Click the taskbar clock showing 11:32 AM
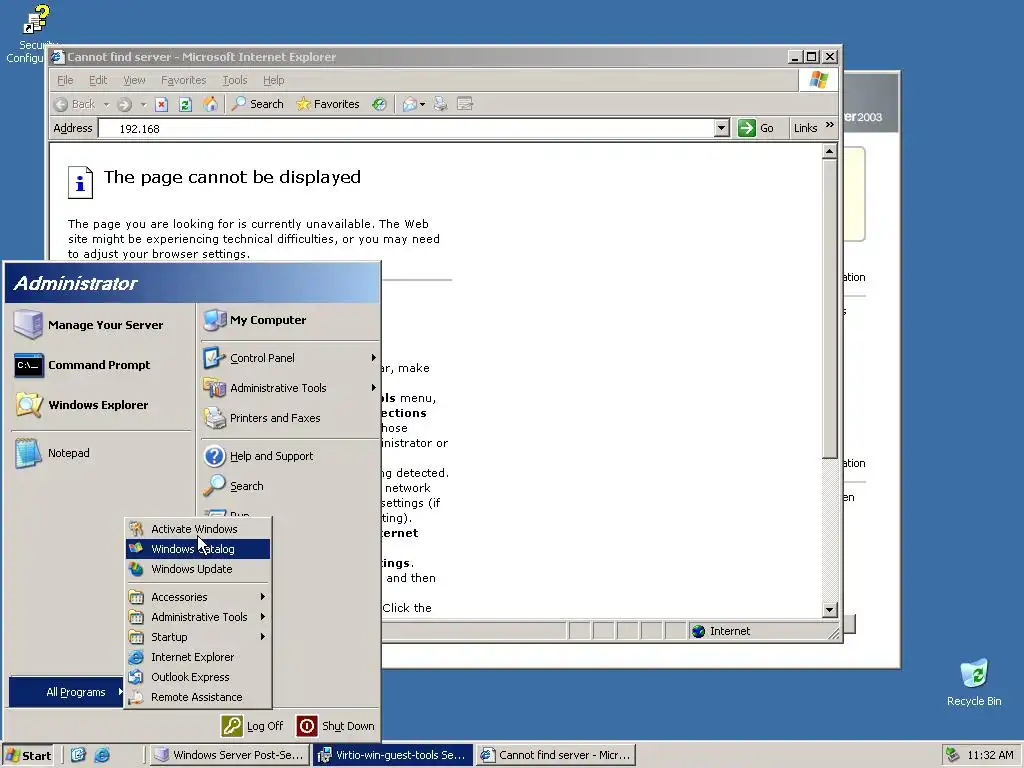The image size is (1024, 768). pos(990,756)
